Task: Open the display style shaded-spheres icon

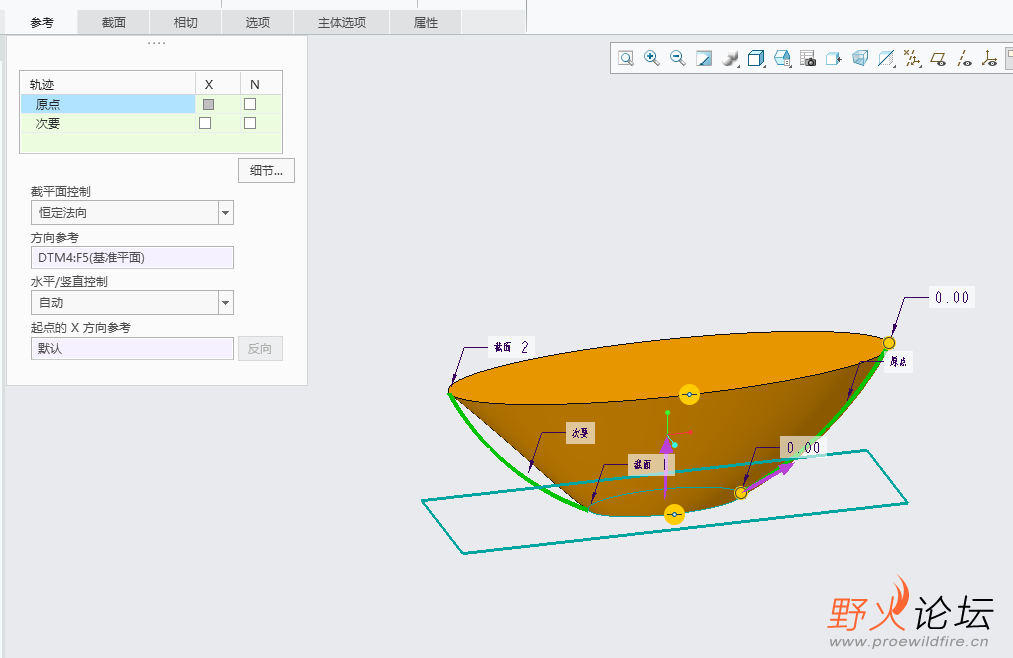Action: pos(730,59)
